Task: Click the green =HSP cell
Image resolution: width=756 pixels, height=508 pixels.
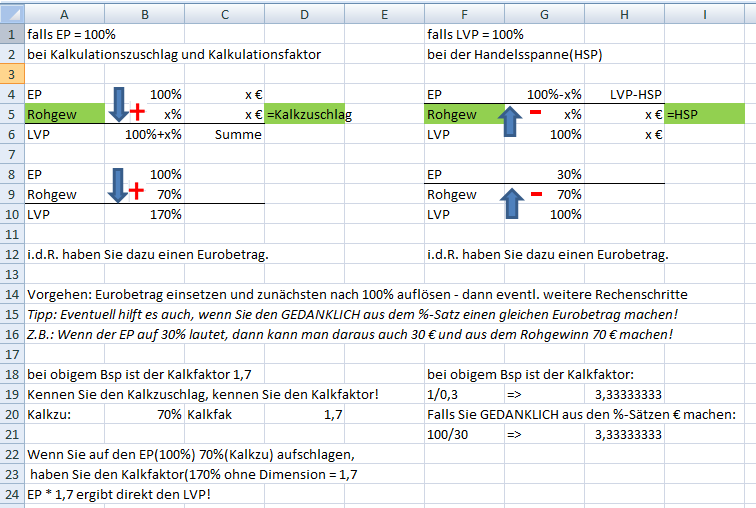Action: point(704,114)
